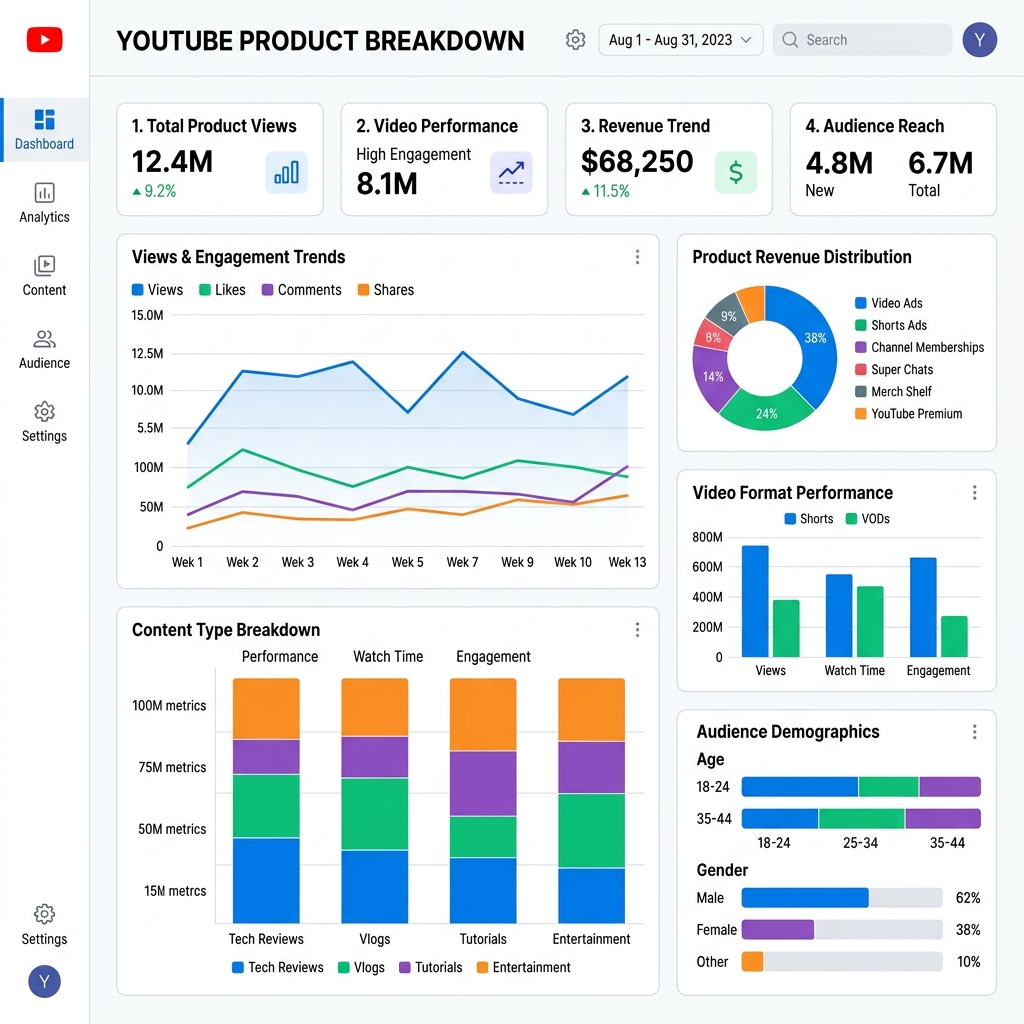Select the 14% purple donut segment

click(712, 377)
